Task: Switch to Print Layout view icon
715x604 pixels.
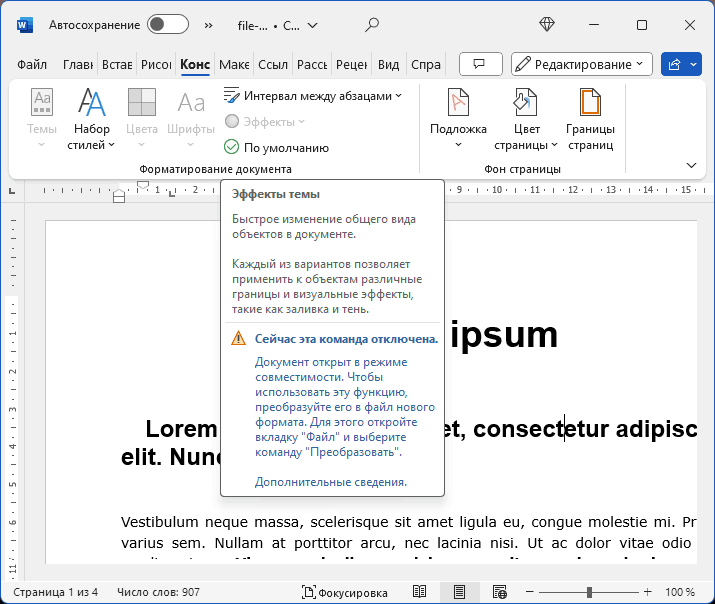Action: click(459, 592)
